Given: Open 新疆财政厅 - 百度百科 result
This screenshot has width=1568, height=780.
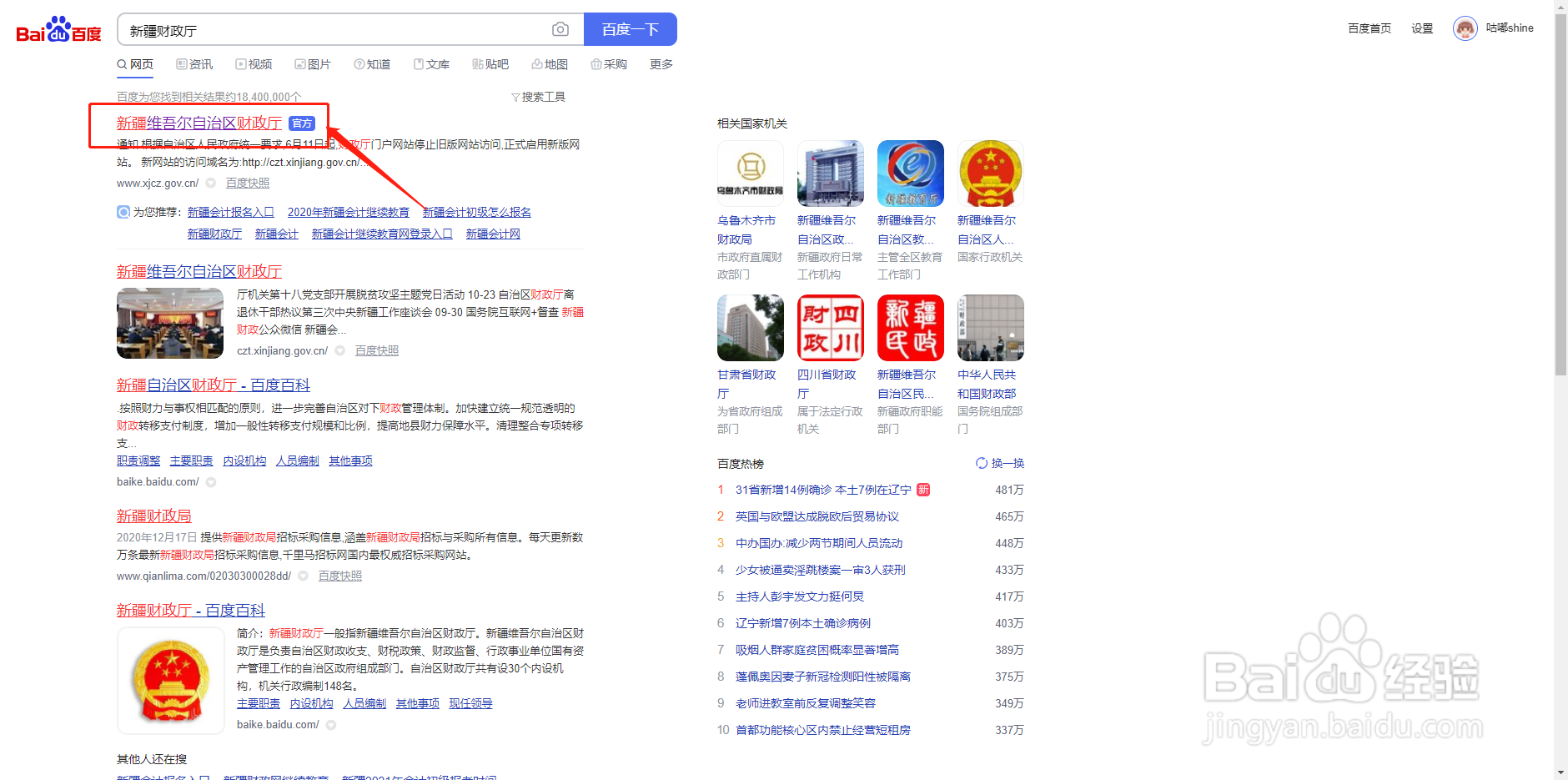Looking at the screenshot, I should 191,610.
